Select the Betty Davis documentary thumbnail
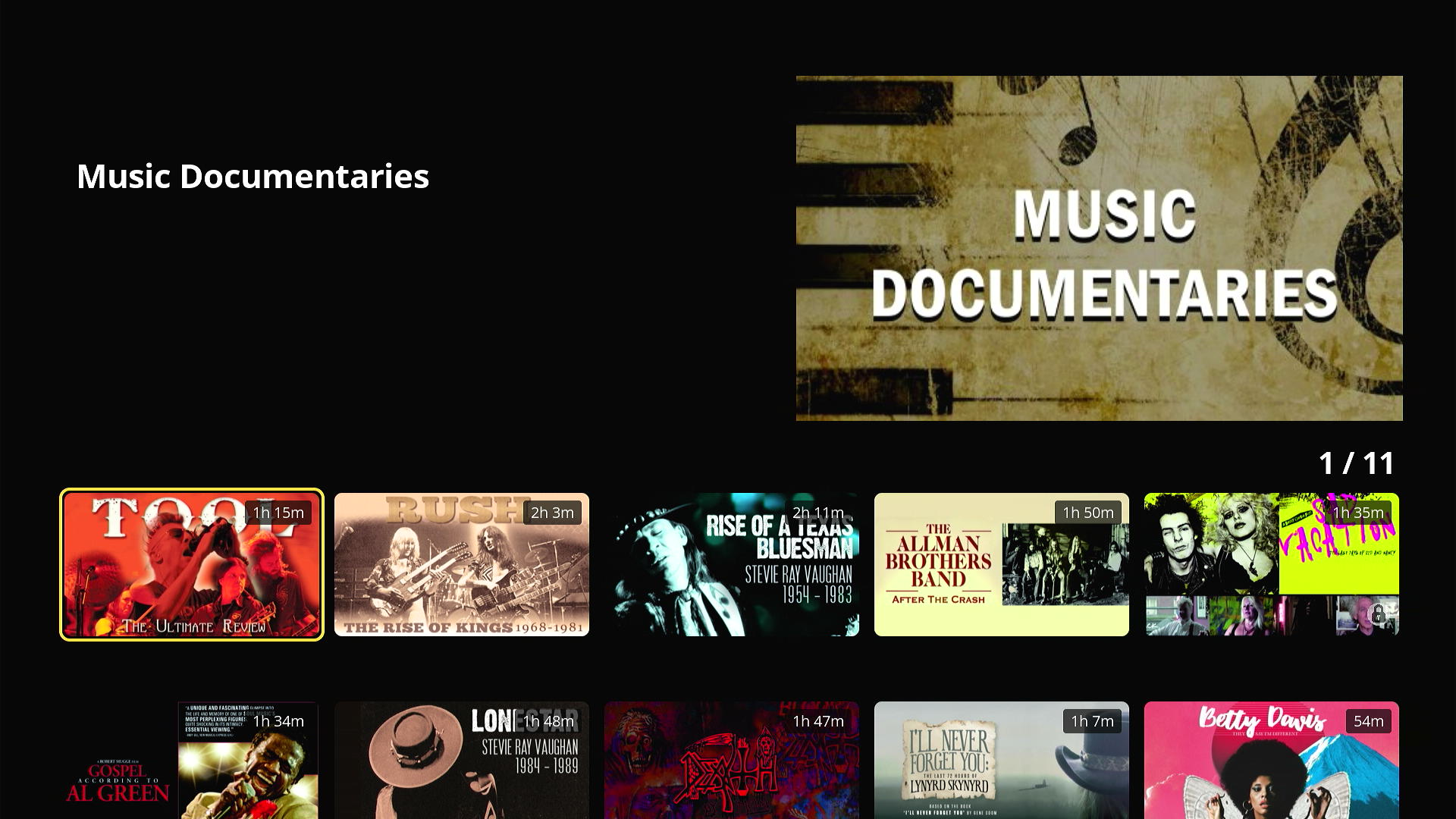Screen dimensions: 1456x819 pyautogui.click(x=1272, y=760)
